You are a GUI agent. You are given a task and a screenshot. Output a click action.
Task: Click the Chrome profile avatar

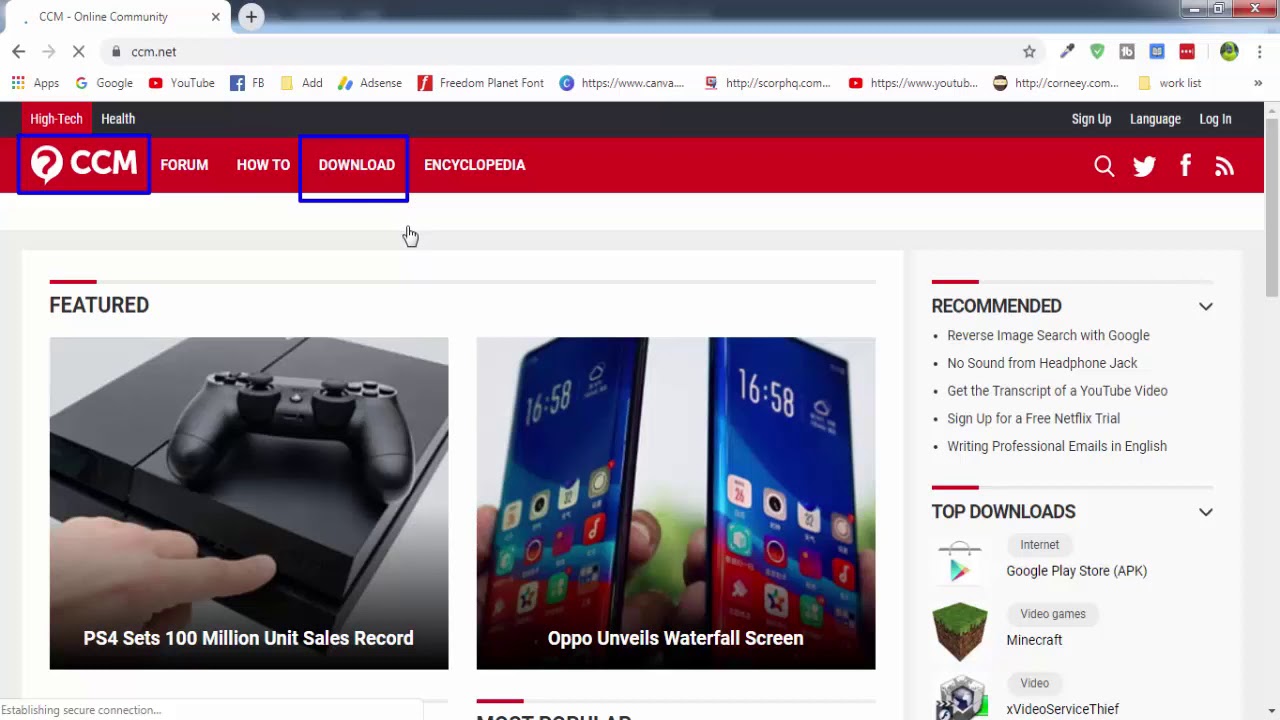[x=1229, y=52]
